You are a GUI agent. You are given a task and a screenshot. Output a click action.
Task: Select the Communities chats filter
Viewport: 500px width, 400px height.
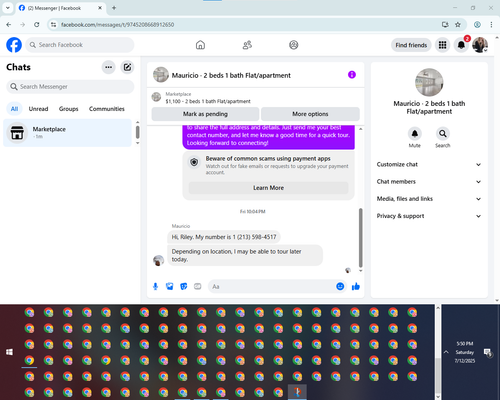click(107, 109)
